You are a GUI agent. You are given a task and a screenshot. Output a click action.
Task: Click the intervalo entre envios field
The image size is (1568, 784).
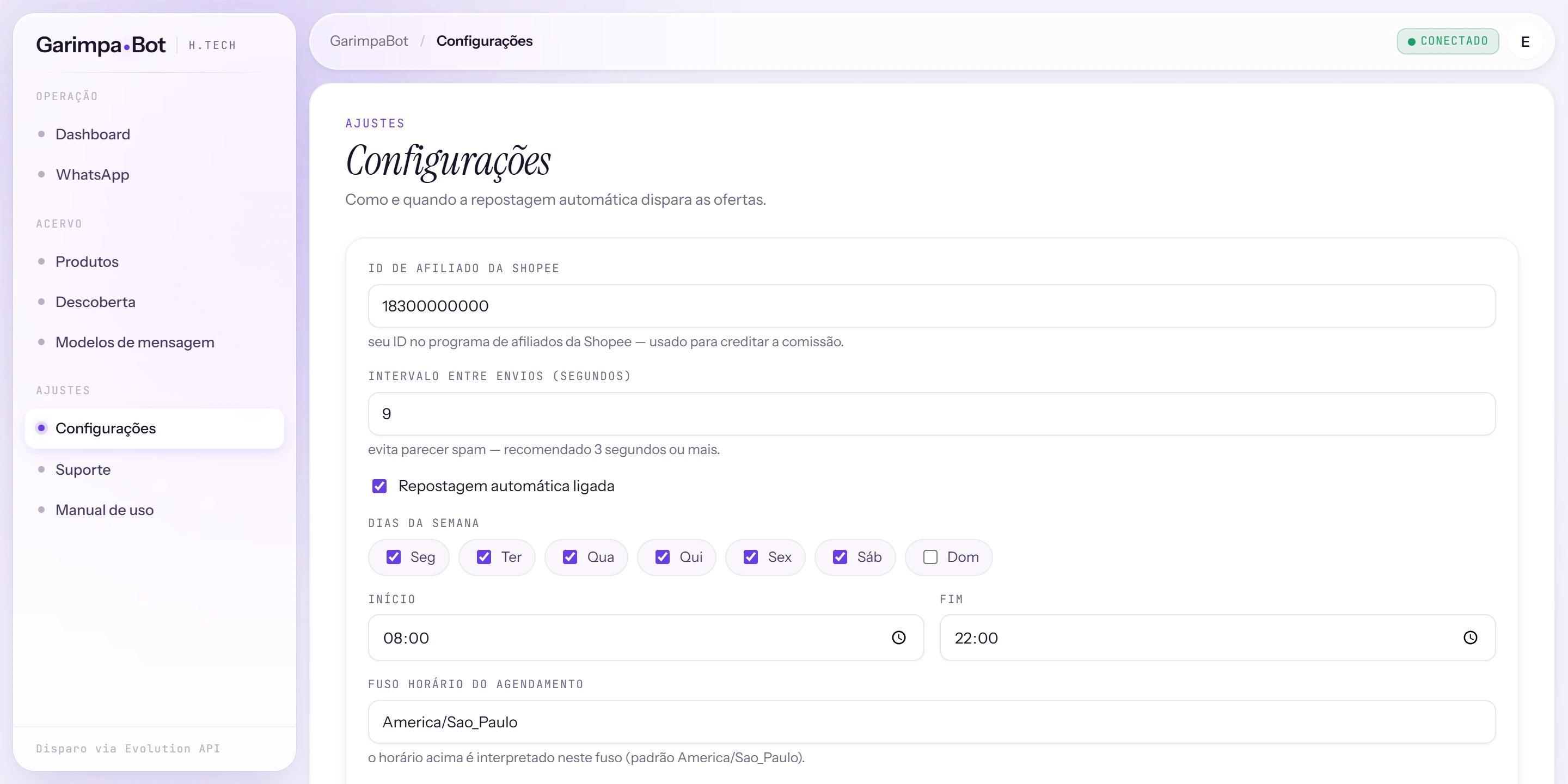point(932,413)
